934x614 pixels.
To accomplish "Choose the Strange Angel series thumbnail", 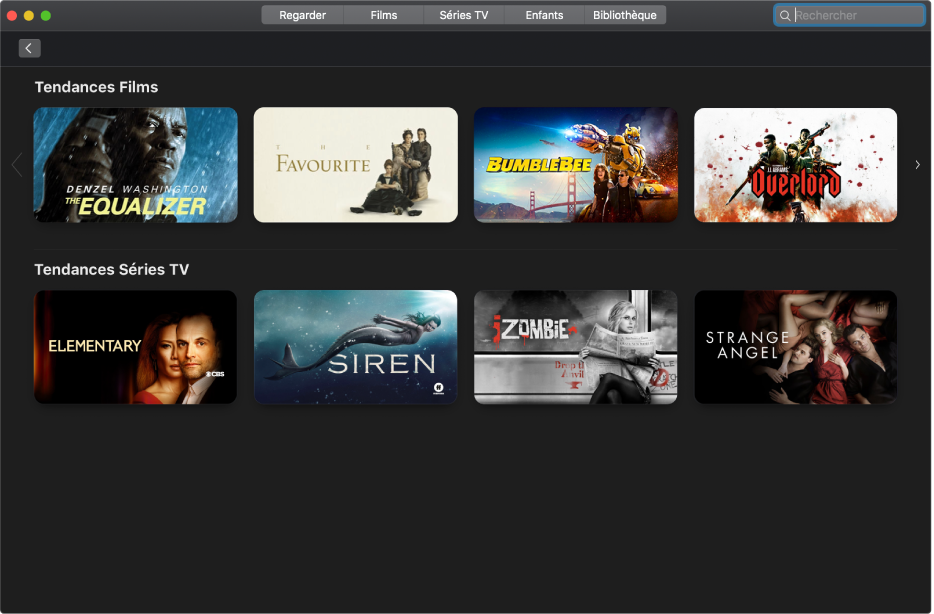I will (795, 347).
